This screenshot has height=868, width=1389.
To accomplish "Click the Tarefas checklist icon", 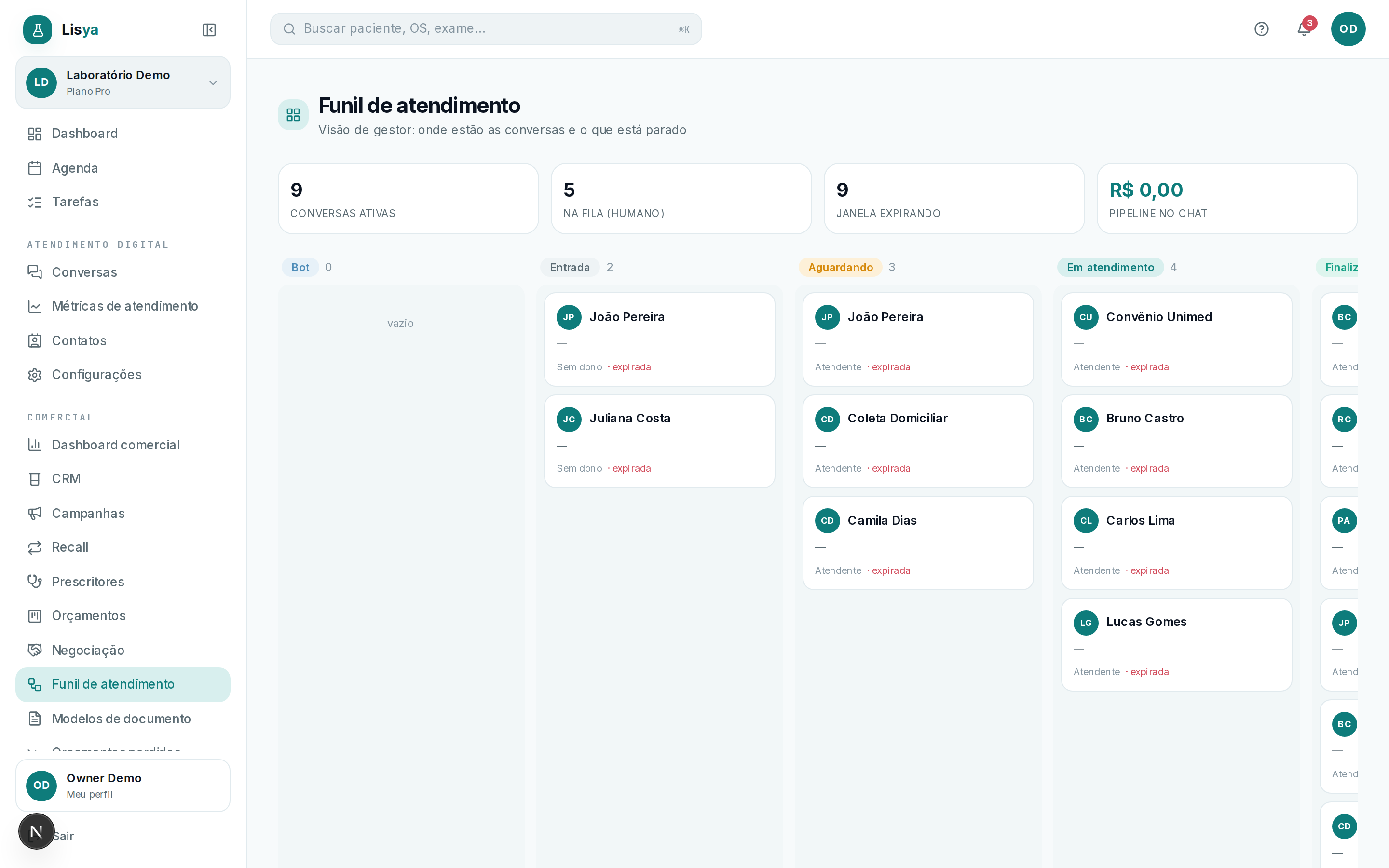I will (34, 202).
